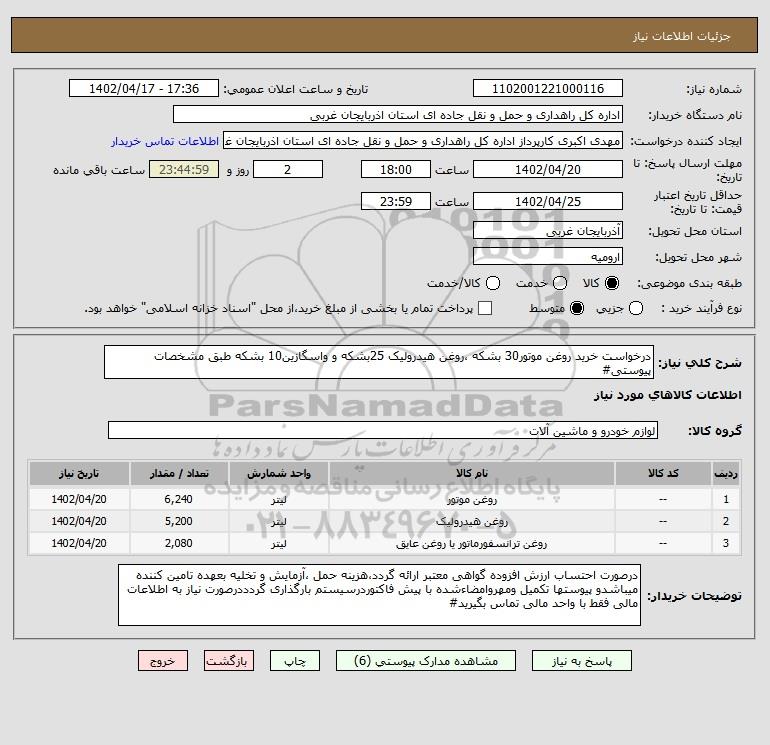770x745 pixels.
Task: Click the validity time 23:59 field
Action: 396,201
